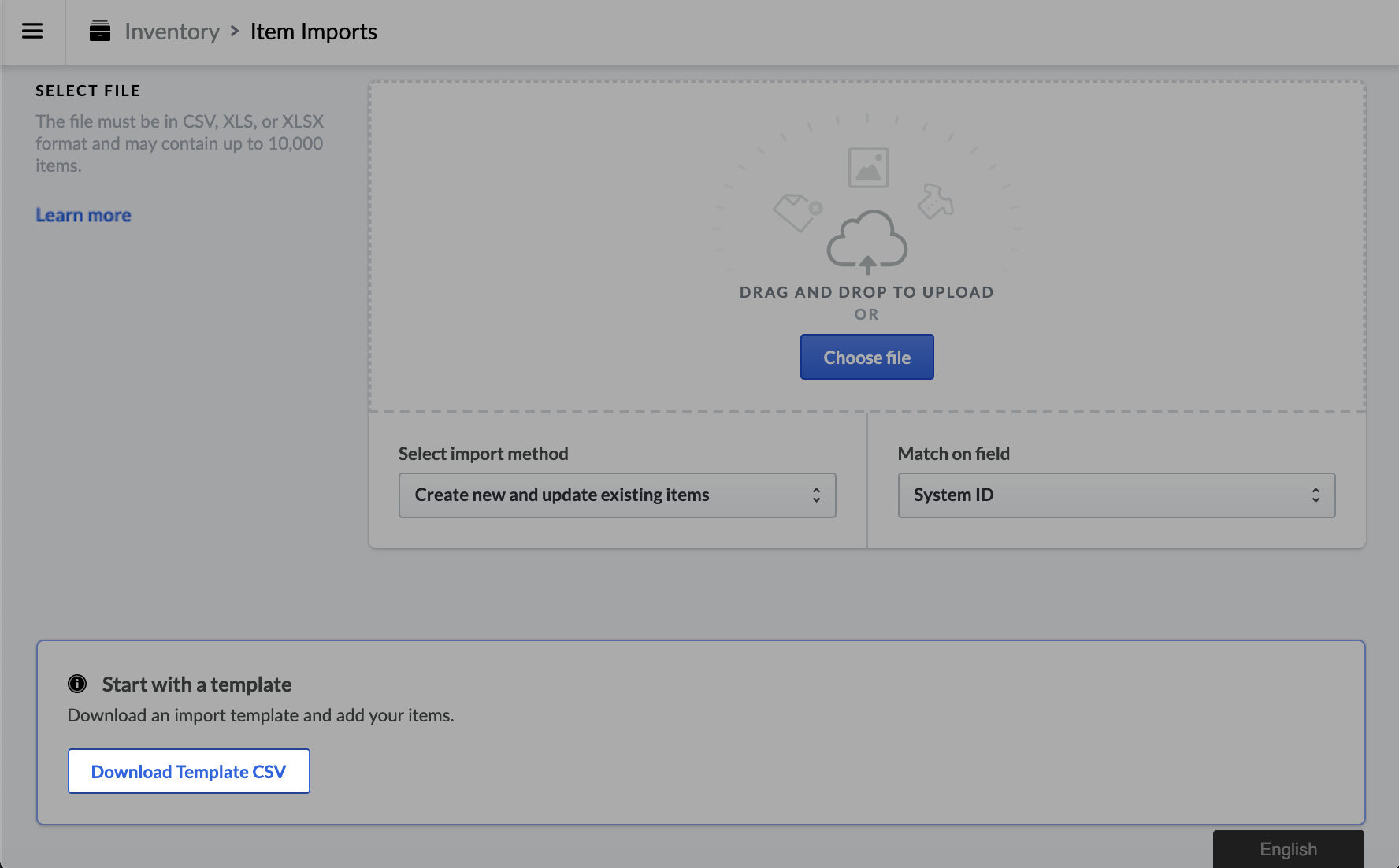Click the Start with a template heading
The height and width of the screenshot is (868, 1399).
coord(197,684)
